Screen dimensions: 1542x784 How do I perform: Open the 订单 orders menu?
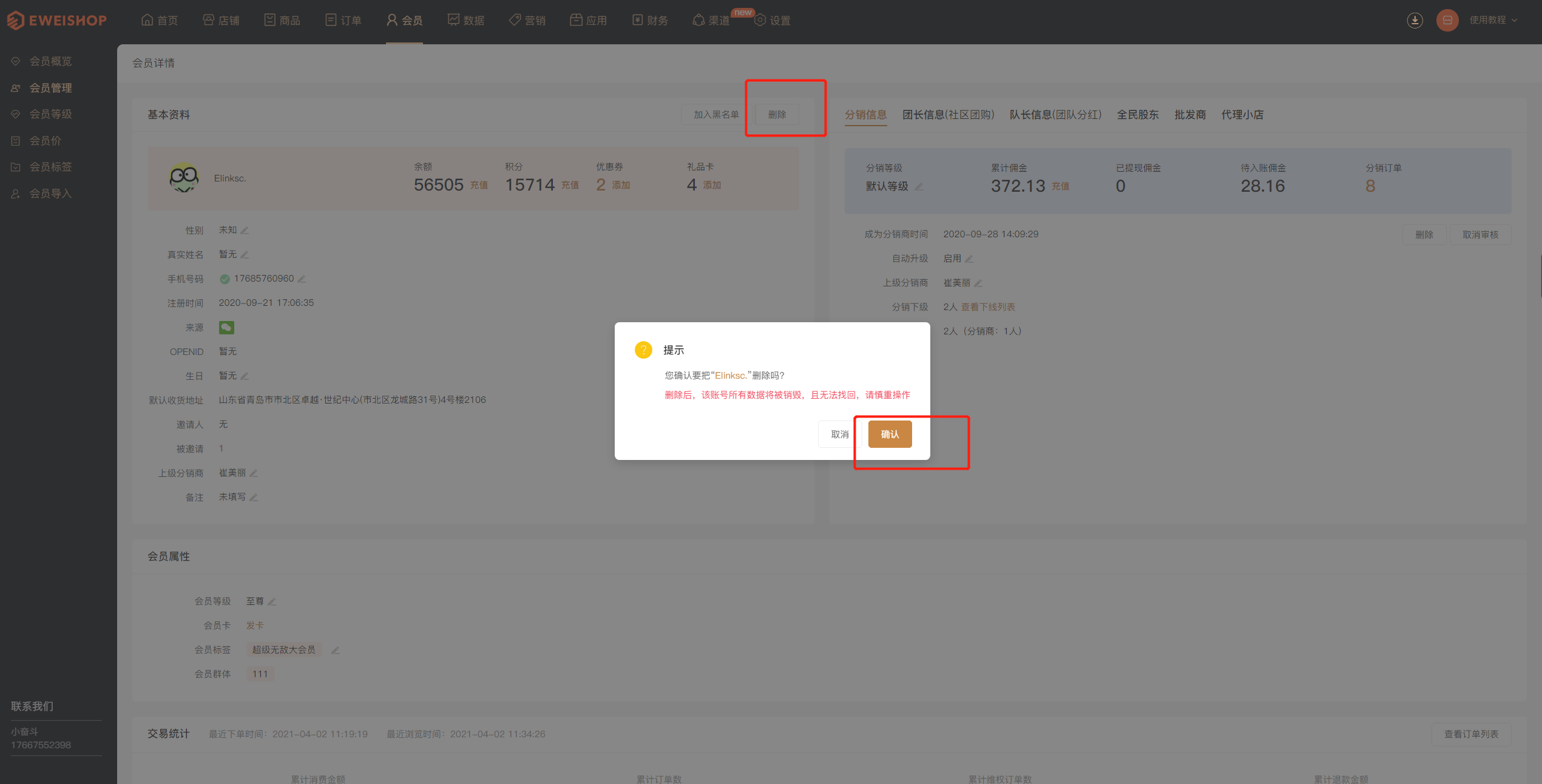[x=343, y=20]
